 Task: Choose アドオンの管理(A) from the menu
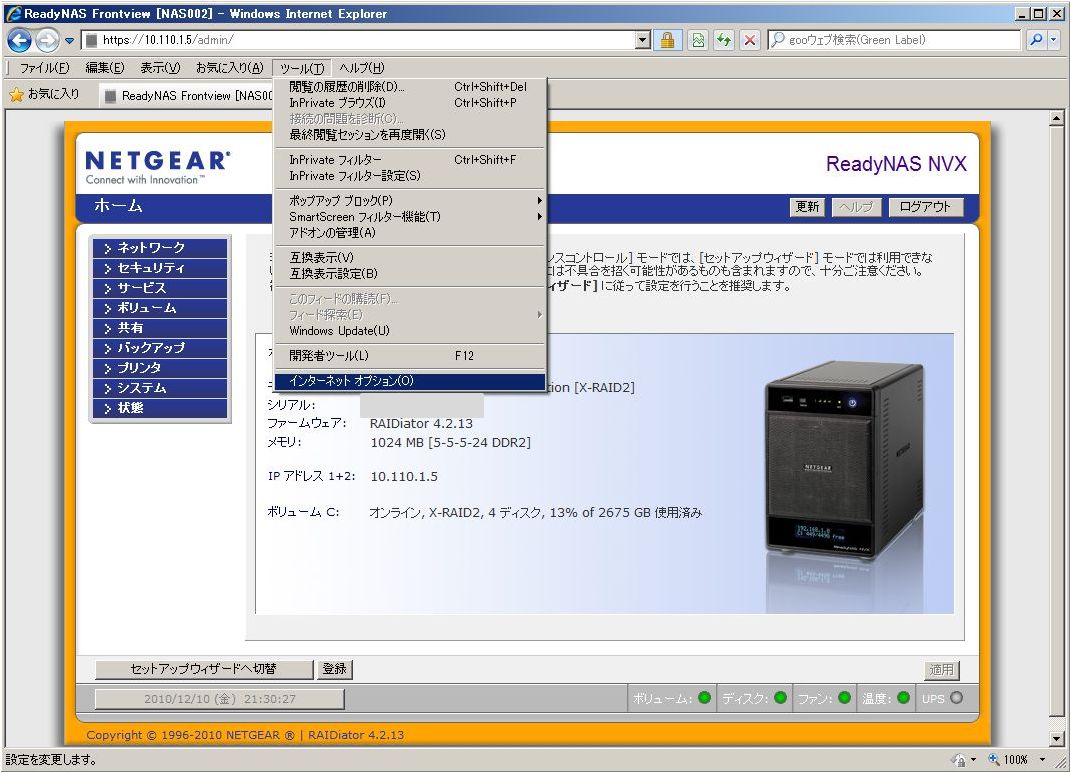[410, 233]
